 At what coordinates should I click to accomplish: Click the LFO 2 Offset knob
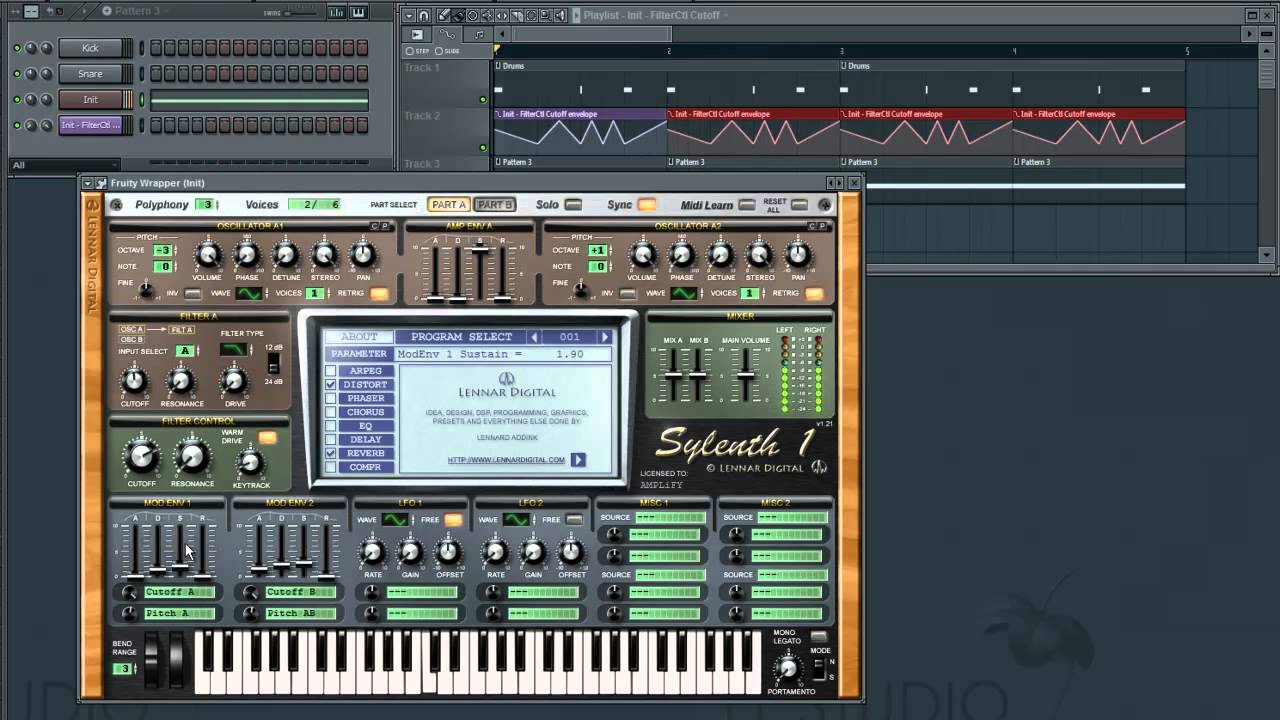pyautogui.click(x=571, y=552)
